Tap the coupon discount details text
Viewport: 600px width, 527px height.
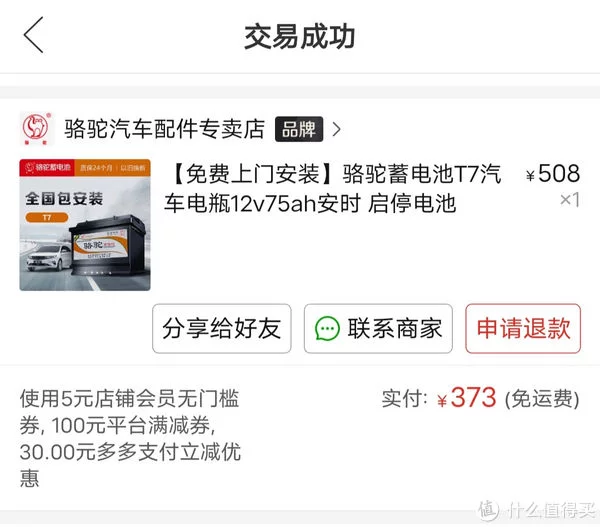pos(130,438)
